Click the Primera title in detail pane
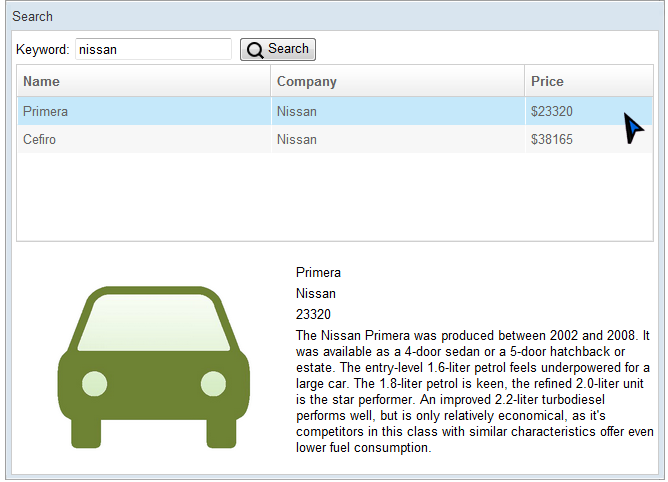 318,272
